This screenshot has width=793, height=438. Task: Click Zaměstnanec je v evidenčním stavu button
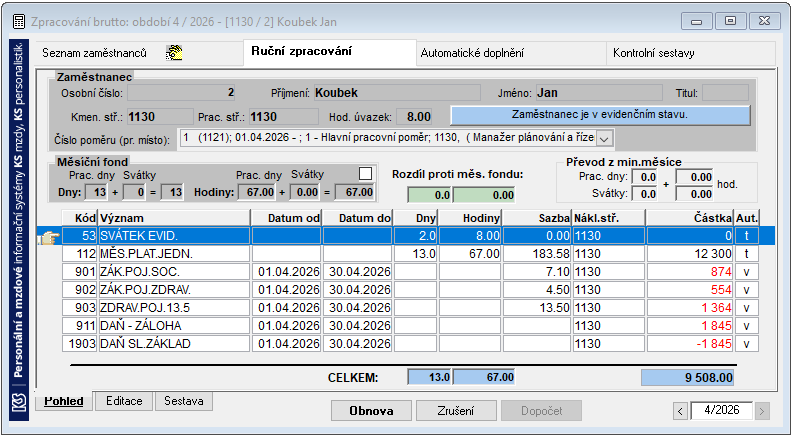tap(600, 115)
